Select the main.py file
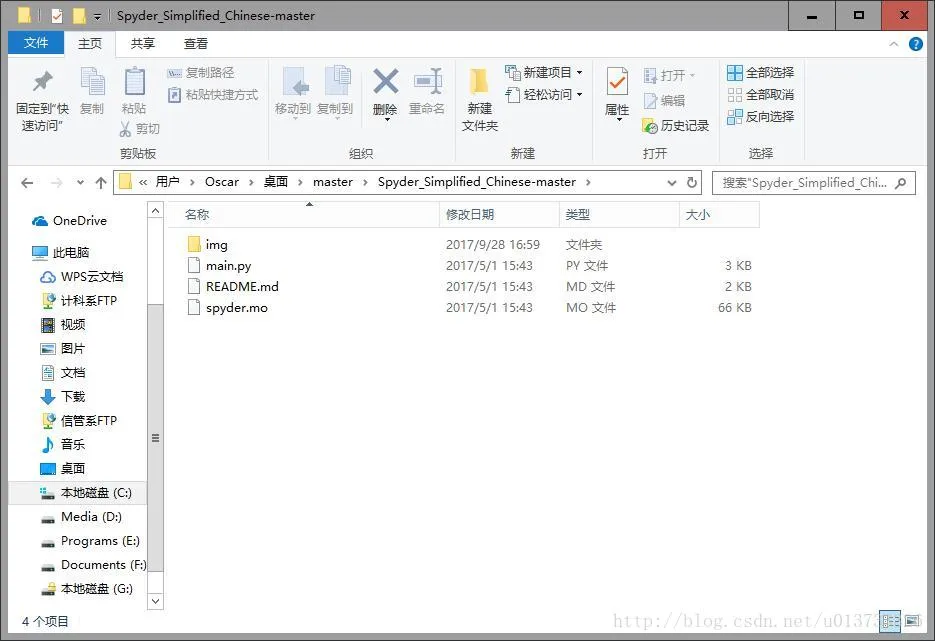Image resolution: width=935 pixels, height=641 pixels. (x=228, y=266)
